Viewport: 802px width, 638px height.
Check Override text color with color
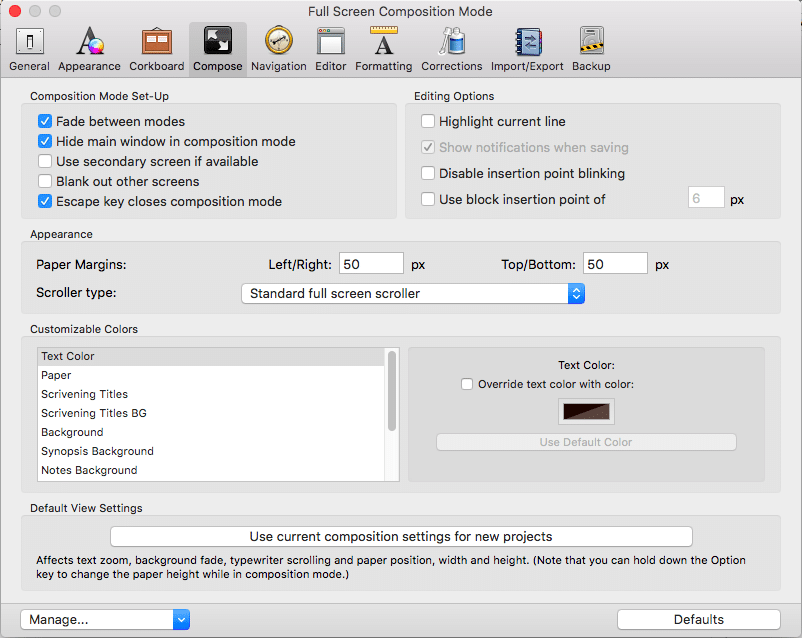[467, 384]
